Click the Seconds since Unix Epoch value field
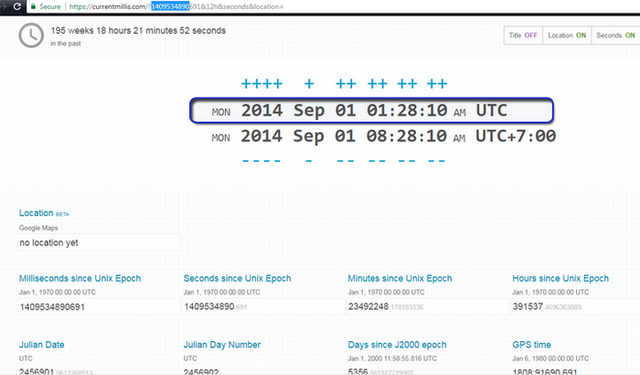The height and width of the screenshot is (375, 640). [264, 306]
